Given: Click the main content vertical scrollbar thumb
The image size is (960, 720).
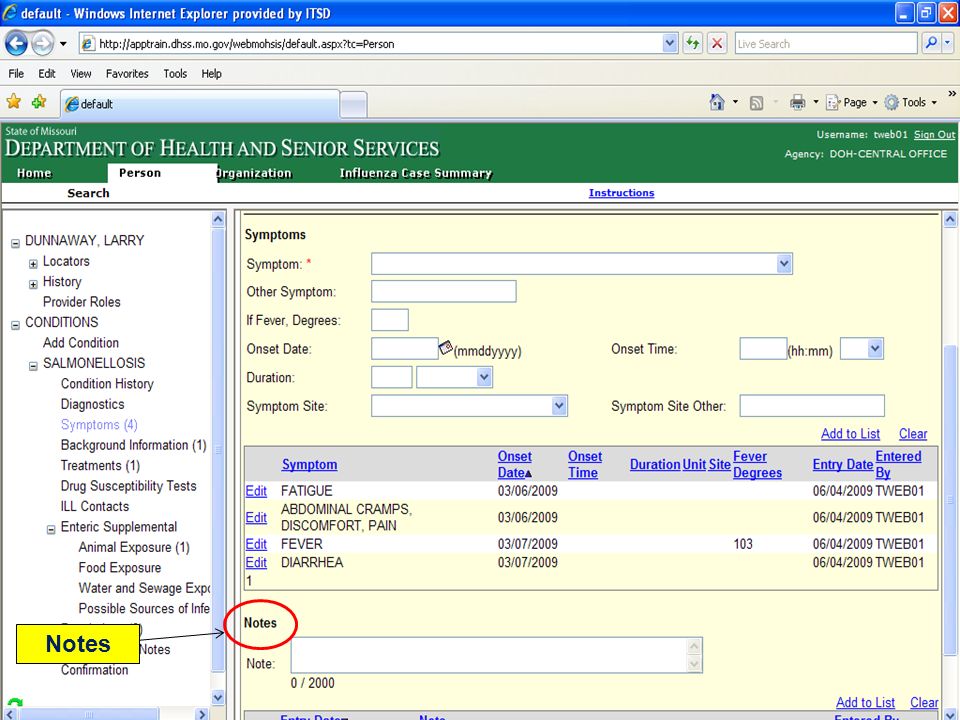Looking at the screenshot, I should [950, 499].
